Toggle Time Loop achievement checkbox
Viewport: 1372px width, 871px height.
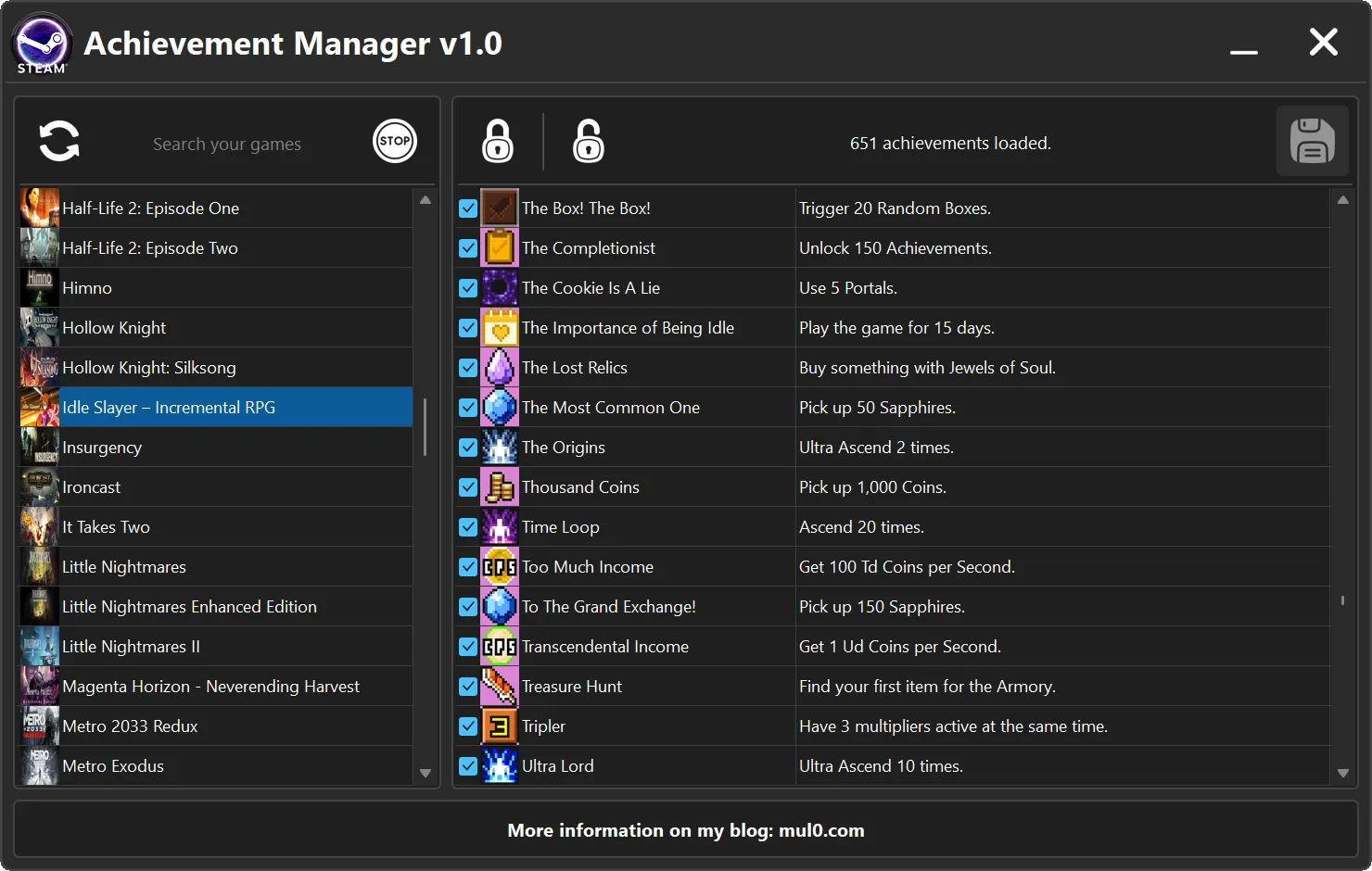point(468,527)
